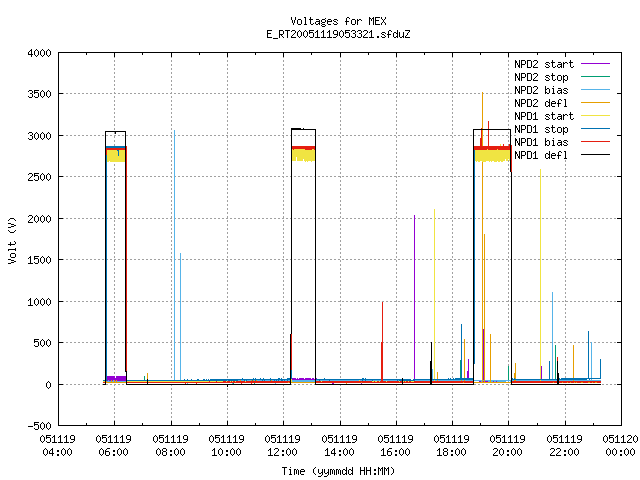This screenshot has width=640, height=480.
Task: Click the 051120 00:00 x-axis label
Action: click(620, 446)
